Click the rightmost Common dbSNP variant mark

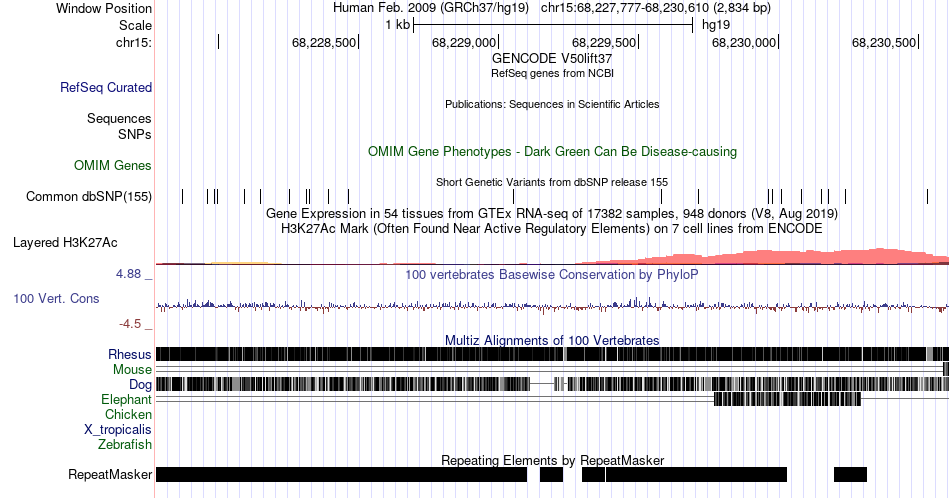[x=927, y=196]
